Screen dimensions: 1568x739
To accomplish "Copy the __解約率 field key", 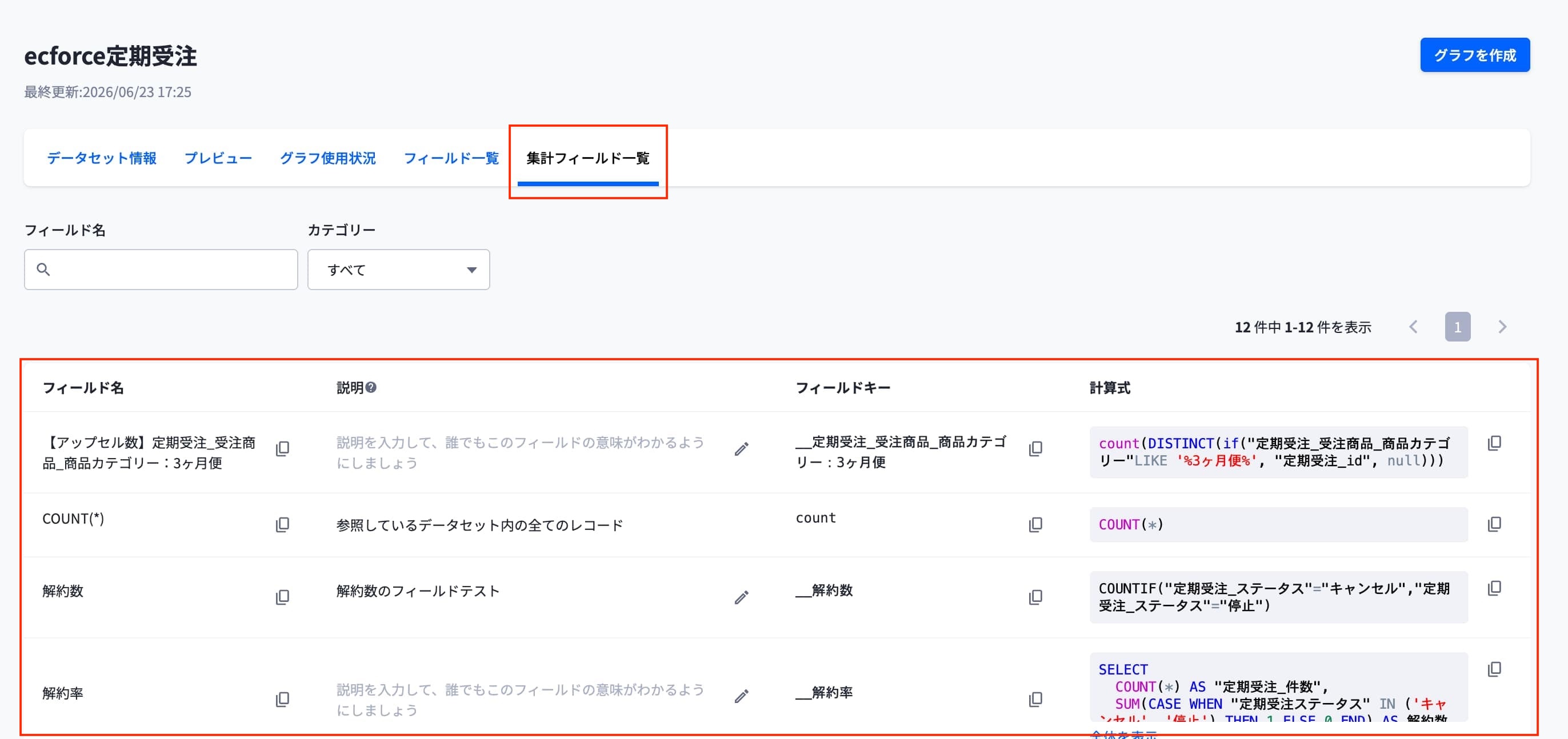I will 1035,700.
